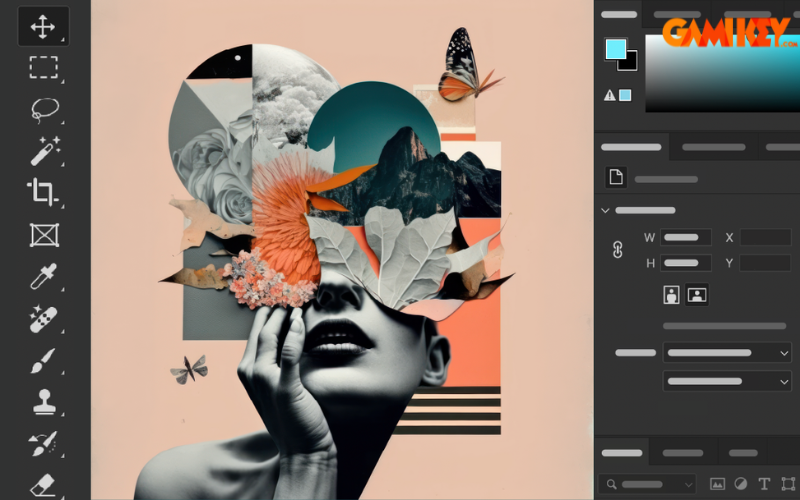Click the H height input field

[x=685, y=263]
